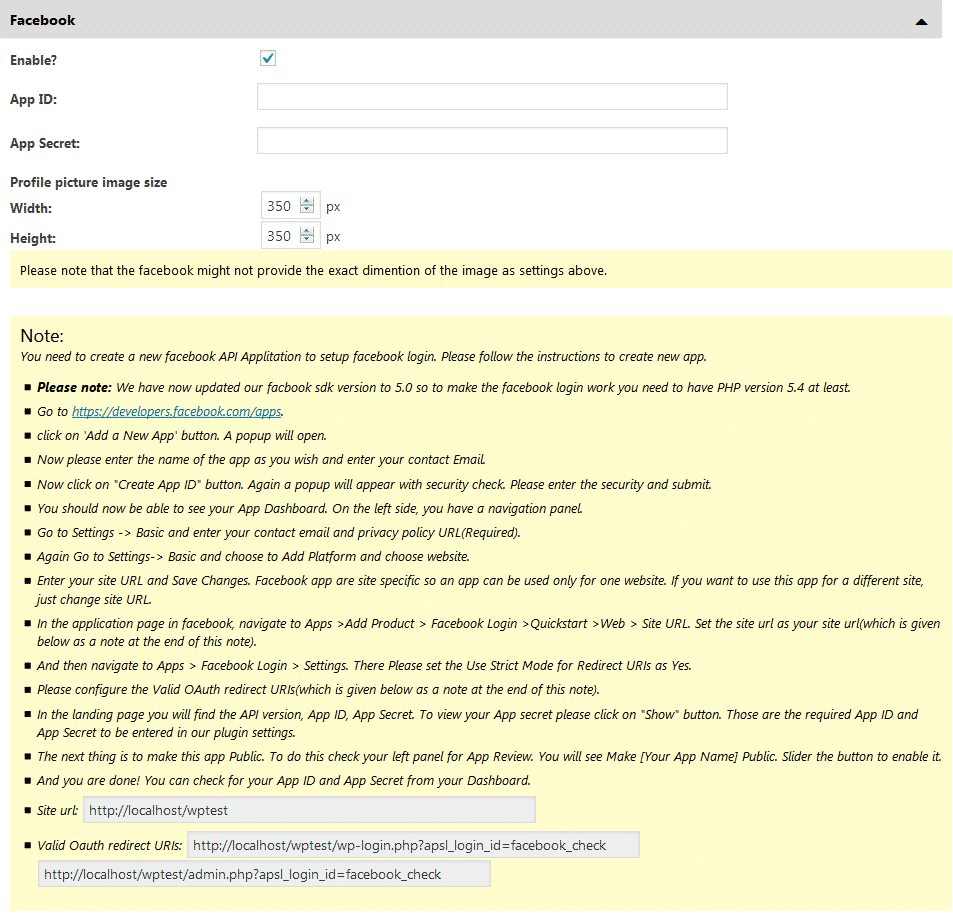This screenshot has width=953, height=922.
Task: Click the dimension notice about facebook image
Action: coord(314,270)
